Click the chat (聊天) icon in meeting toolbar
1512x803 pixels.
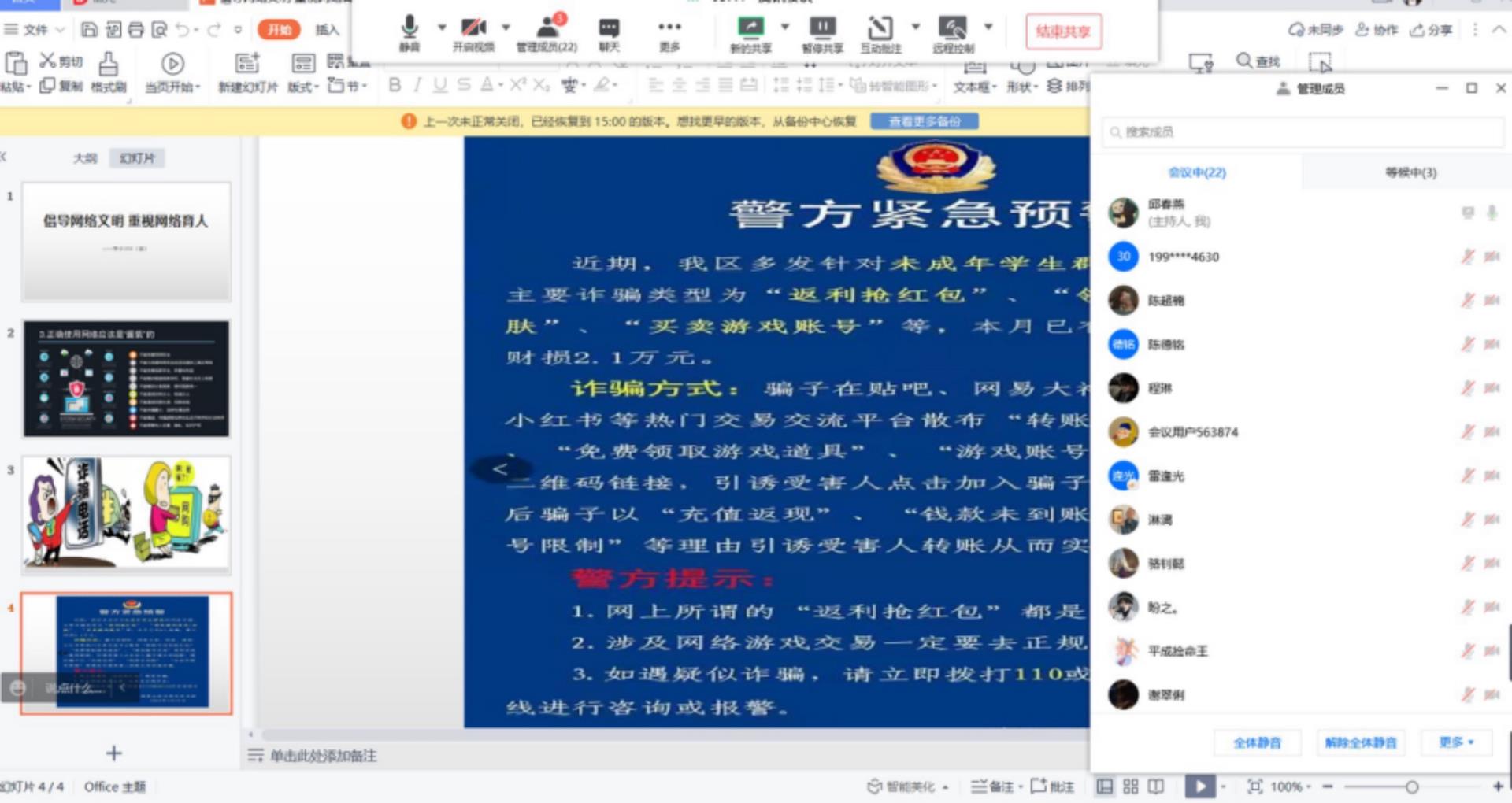(x=608, y=33)
